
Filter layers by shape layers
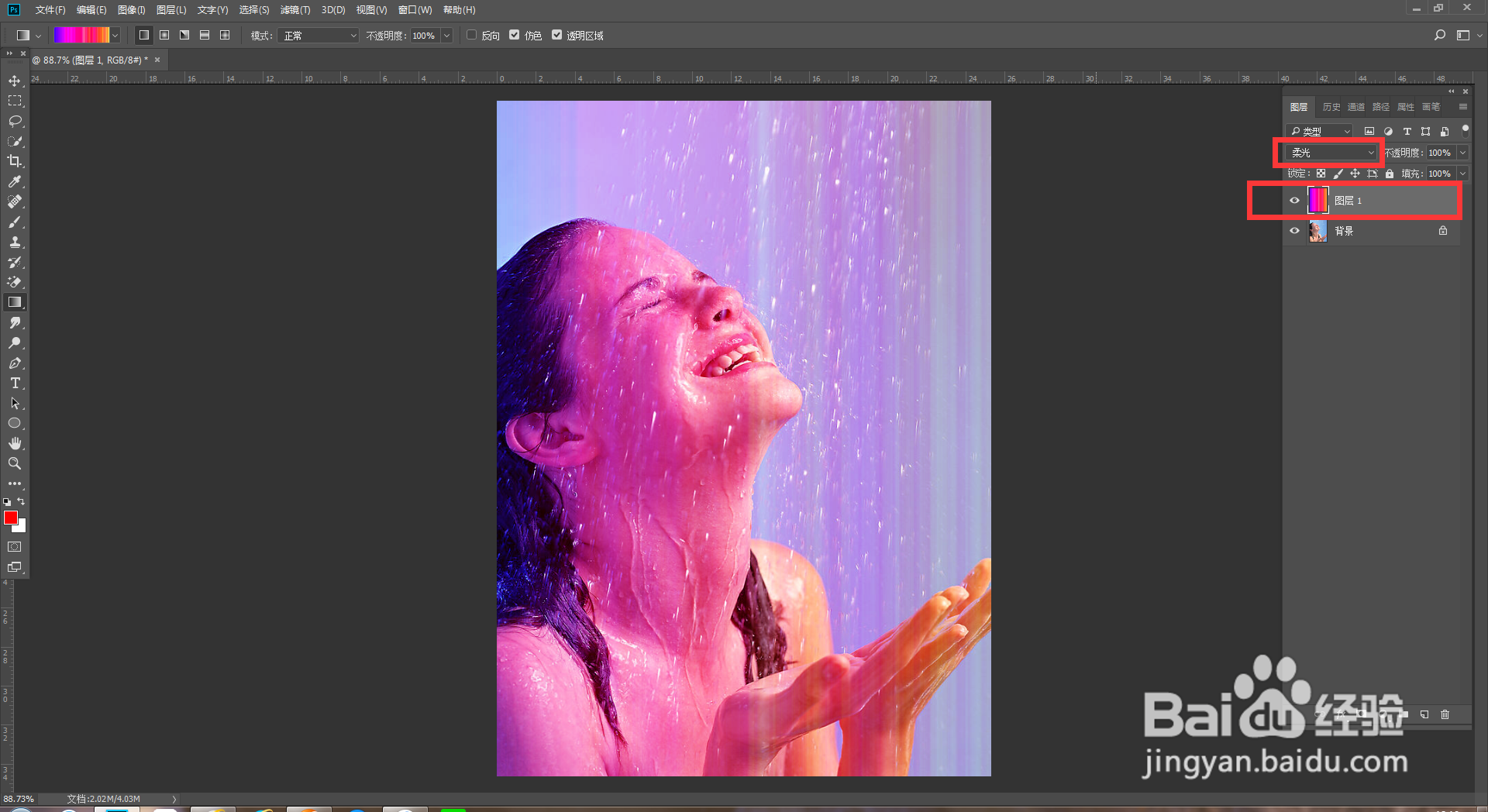pos(1426,131)
